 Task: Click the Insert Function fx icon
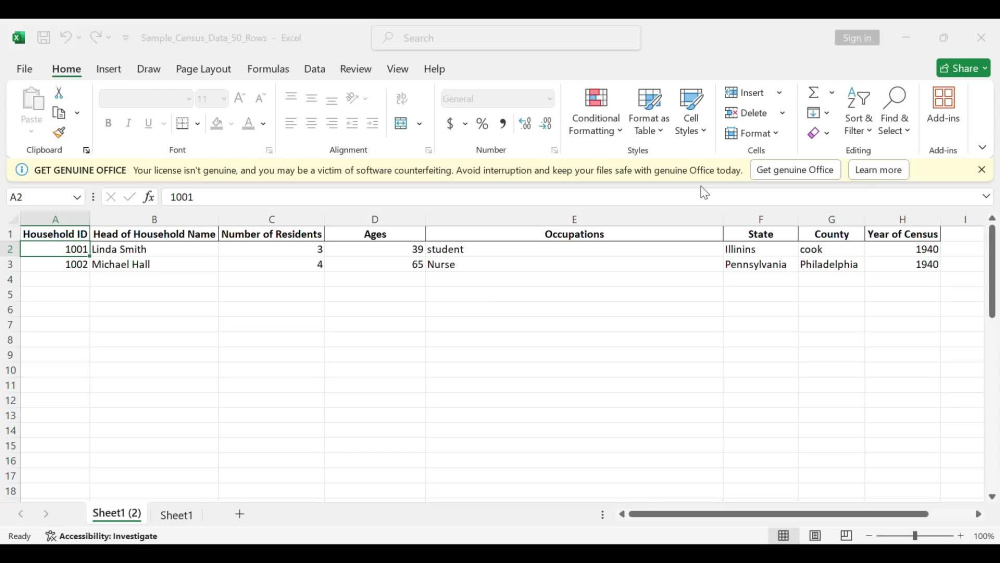149,197
